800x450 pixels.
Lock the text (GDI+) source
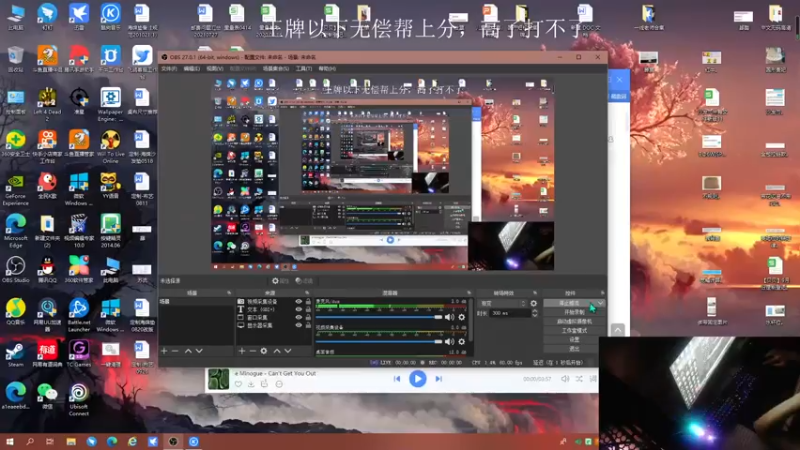(x=308, y=309)
